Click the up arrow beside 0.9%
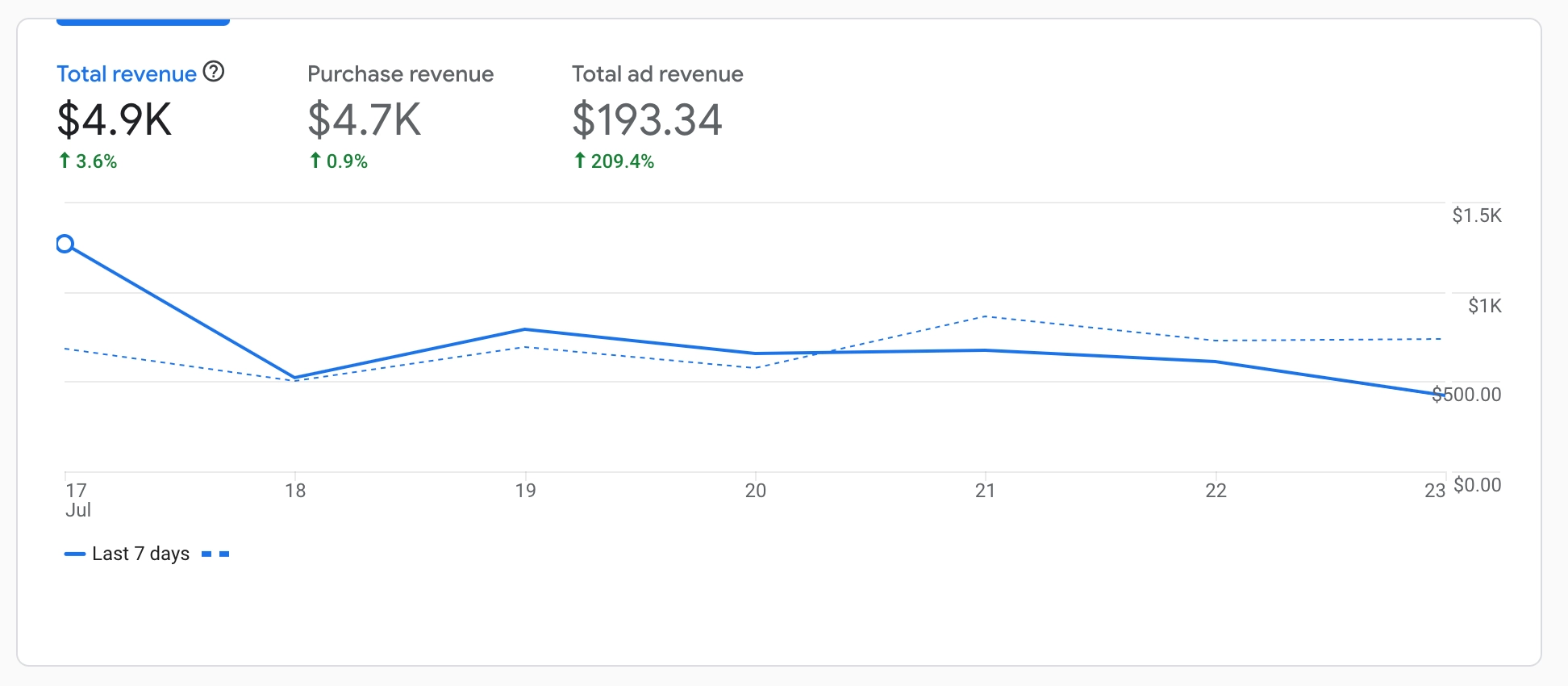This screenshot has height=686, width=1568. [x=315, y=161]
